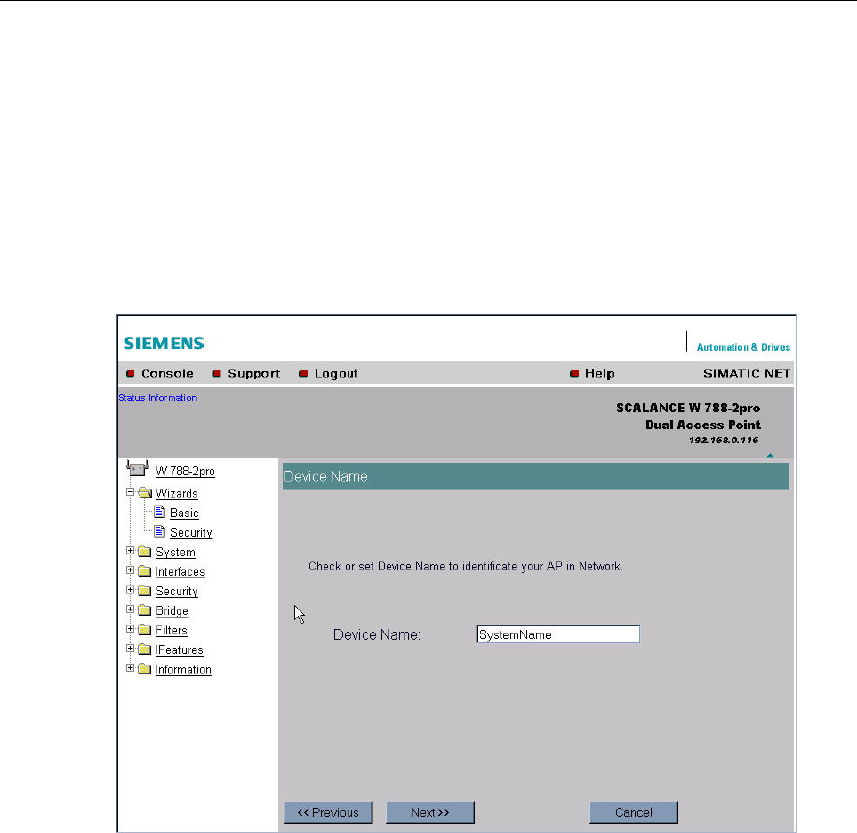This screenshot has height=833, width=857.
Task: Click the red square beside Console
Action: pyautogui.click(x=130, y=374)
